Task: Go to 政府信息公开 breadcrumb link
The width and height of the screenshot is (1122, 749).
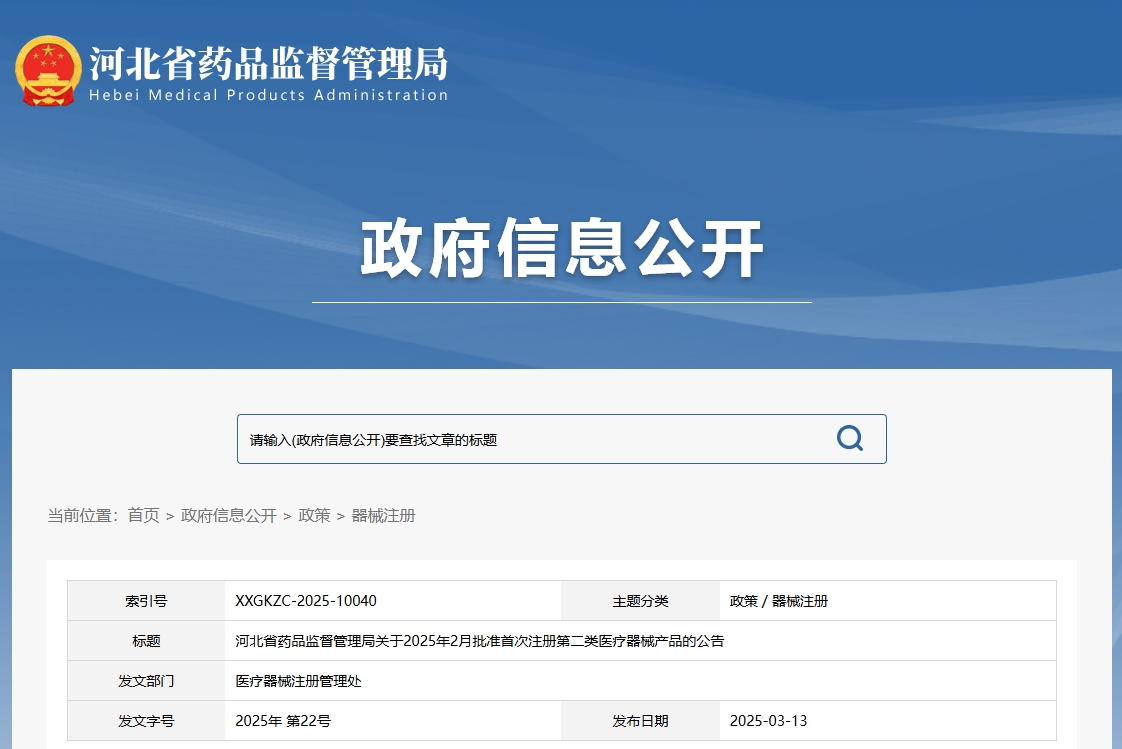Action: [x=228, y=516]
